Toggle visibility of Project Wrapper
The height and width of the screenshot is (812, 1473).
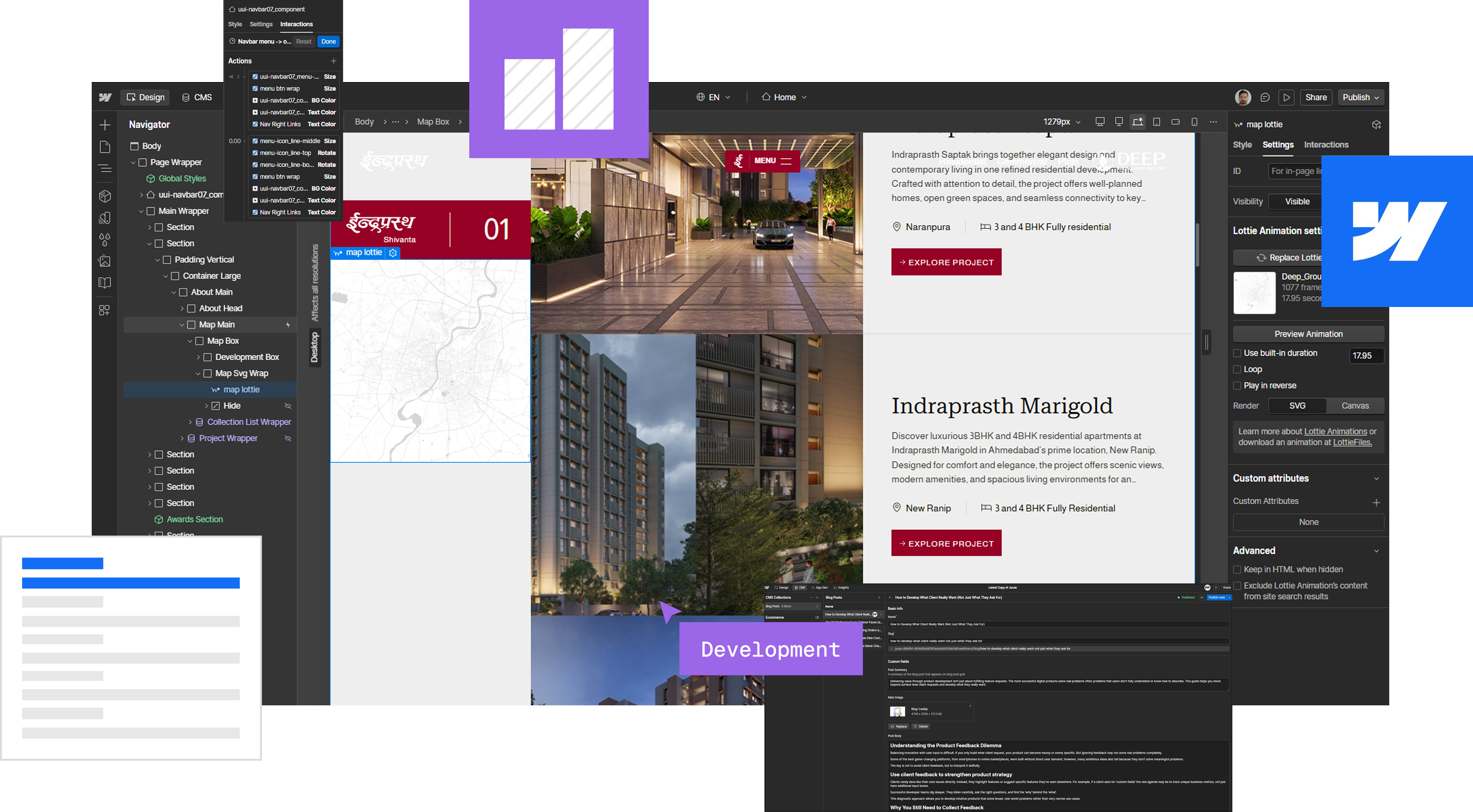pos(288,438)
